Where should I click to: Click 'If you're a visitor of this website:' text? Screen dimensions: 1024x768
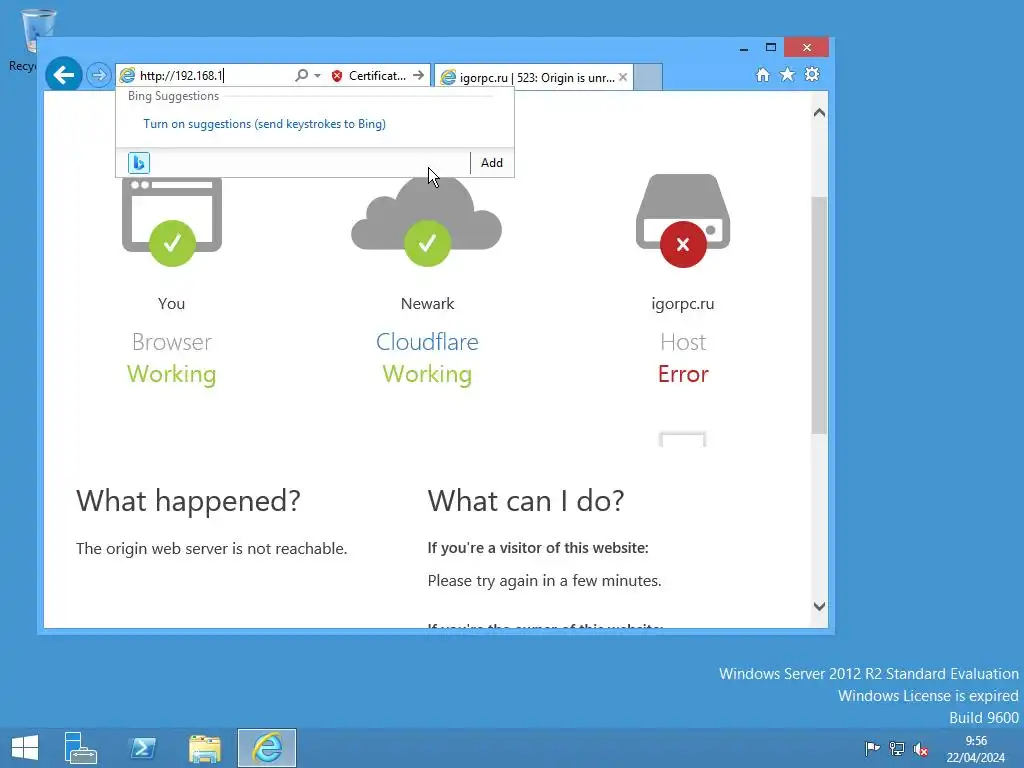point(537,548)
